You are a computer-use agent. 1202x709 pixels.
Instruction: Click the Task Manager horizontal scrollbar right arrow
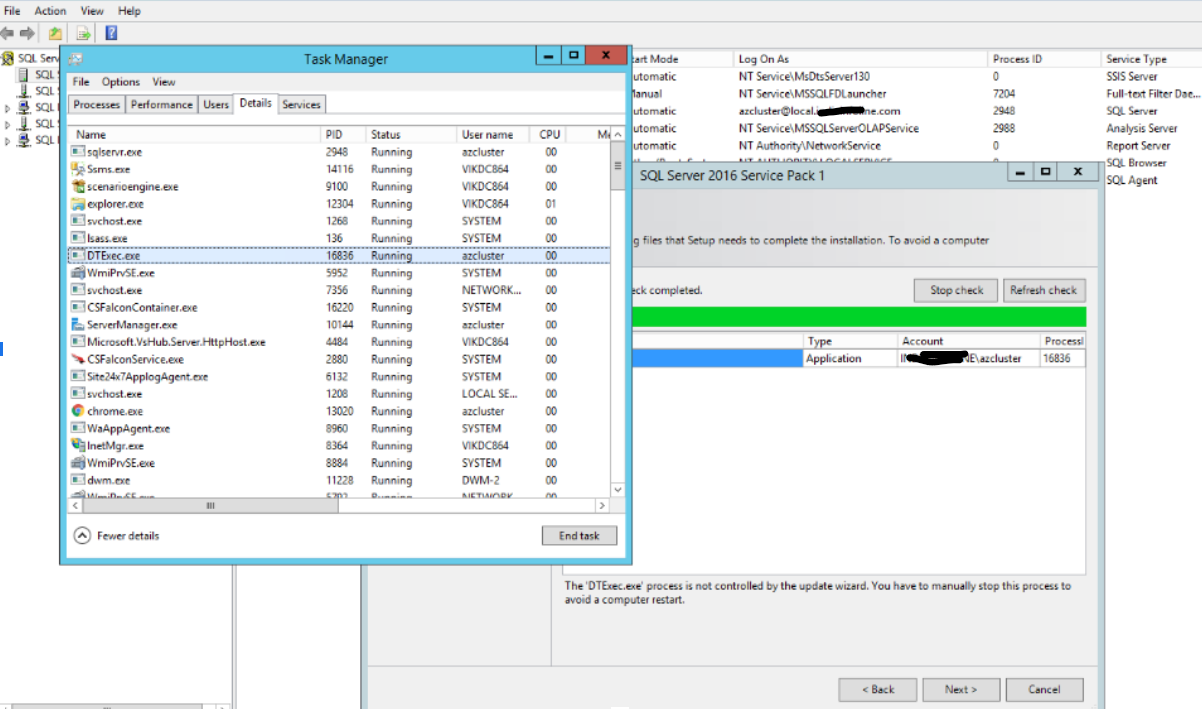(x=602, y=506)
